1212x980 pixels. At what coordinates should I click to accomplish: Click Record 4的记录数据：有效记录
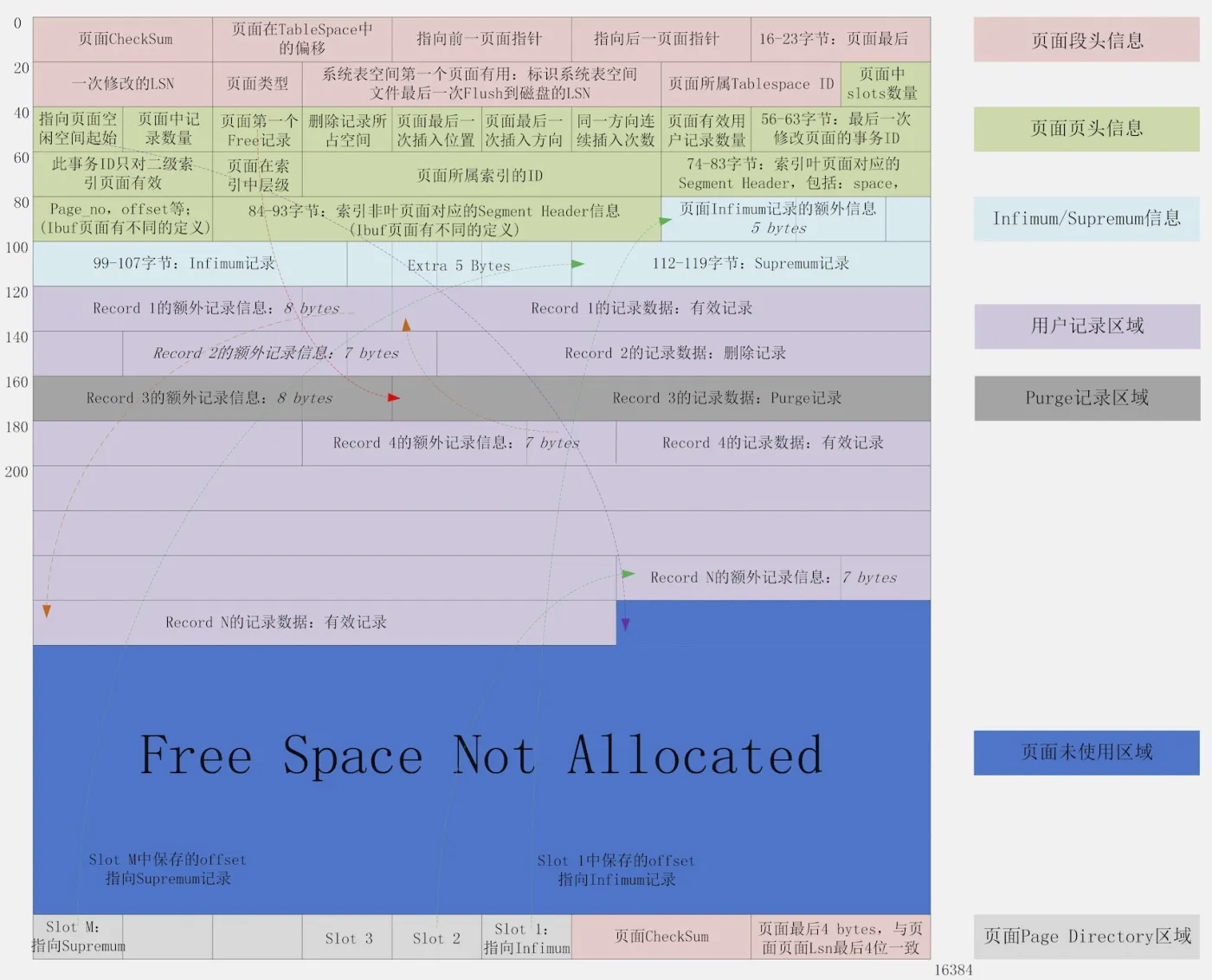tap(773, 443)
